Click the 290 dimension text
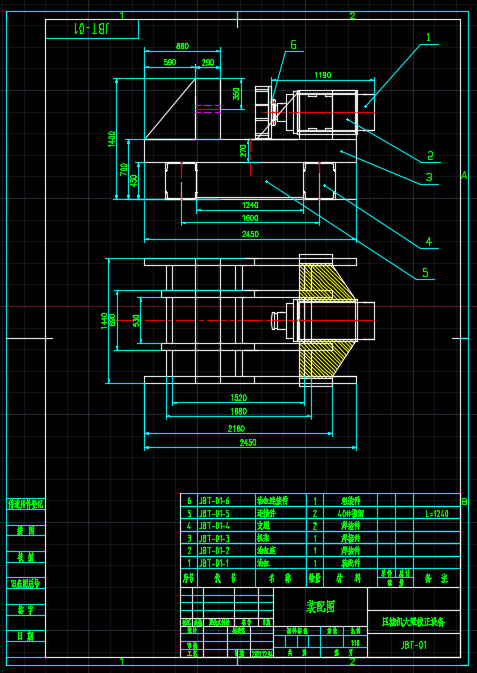477x673 pixels. 207,62
